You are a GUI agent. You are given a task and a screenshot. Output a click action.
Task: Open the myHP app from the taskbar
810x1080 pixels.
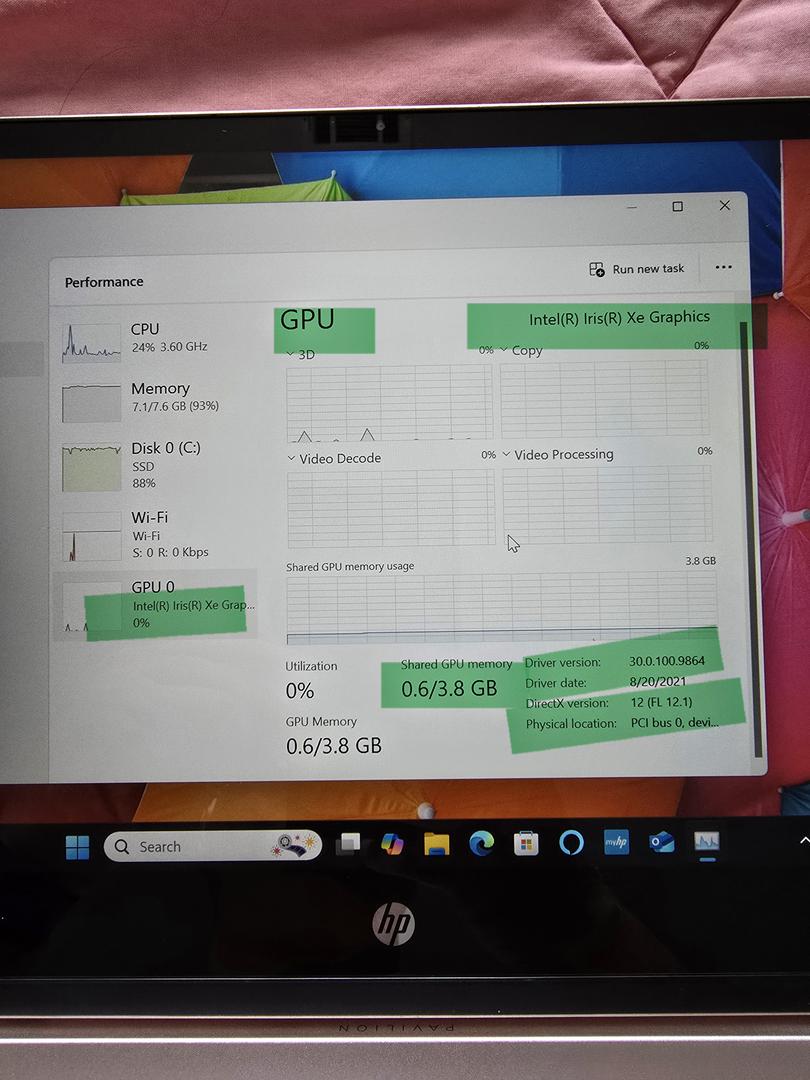point(616,842)
